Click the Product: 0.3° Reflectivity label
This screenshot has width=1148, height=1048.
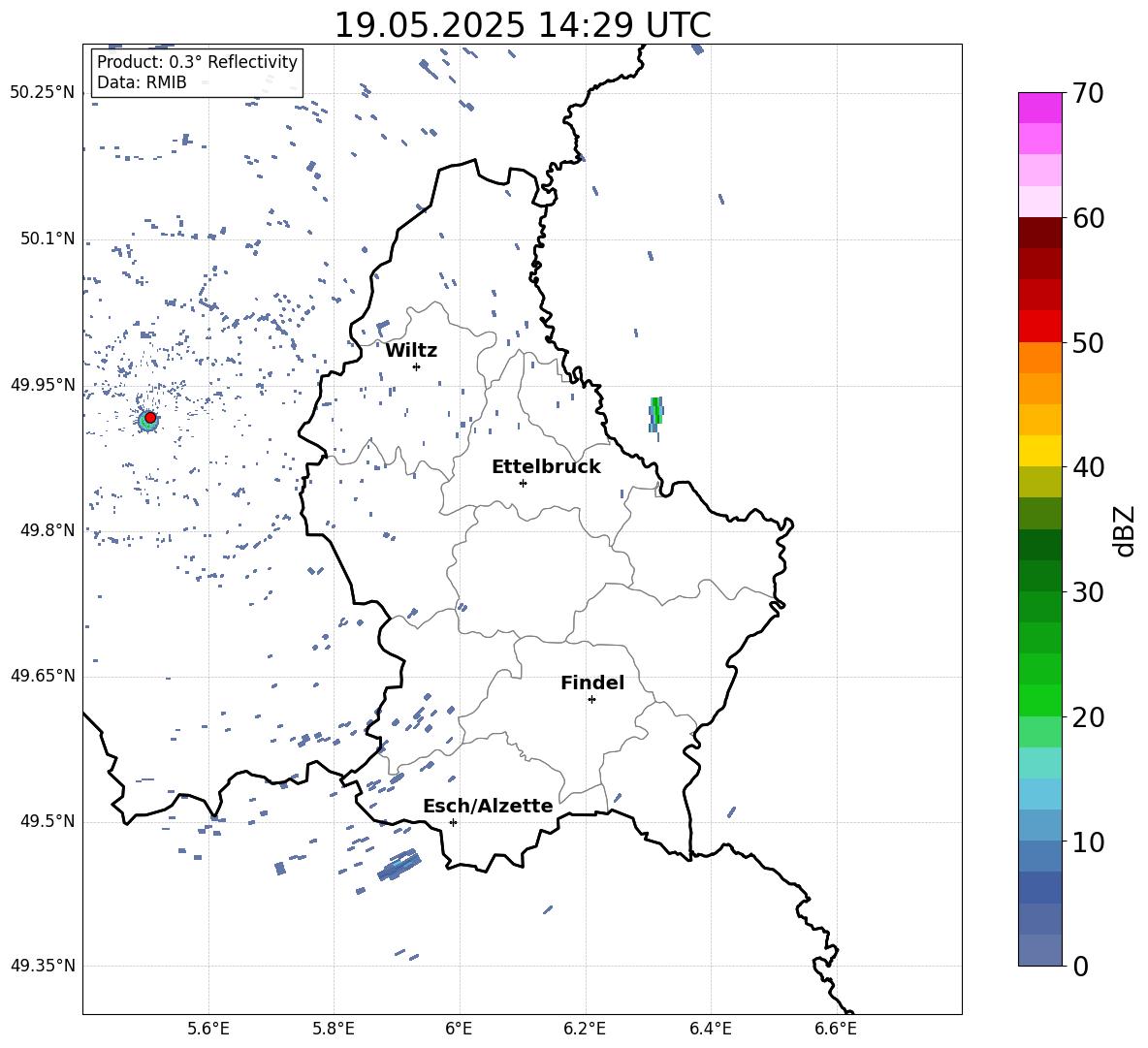click(197, 62)
